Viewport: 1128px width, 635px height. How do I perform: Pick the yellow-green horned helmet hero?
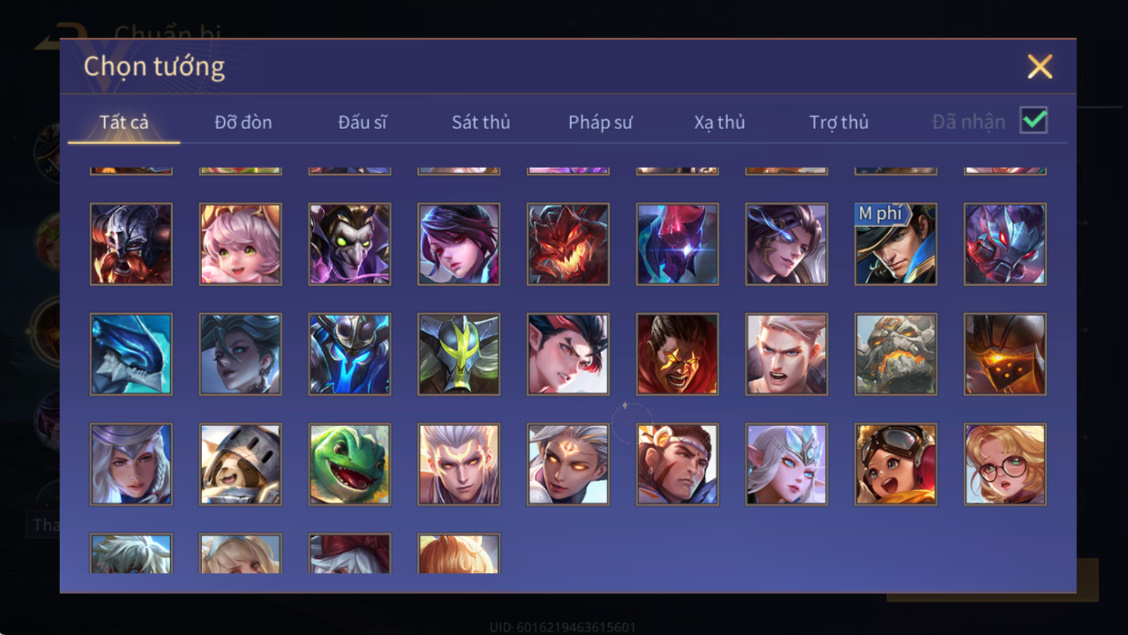click(459, 354)
